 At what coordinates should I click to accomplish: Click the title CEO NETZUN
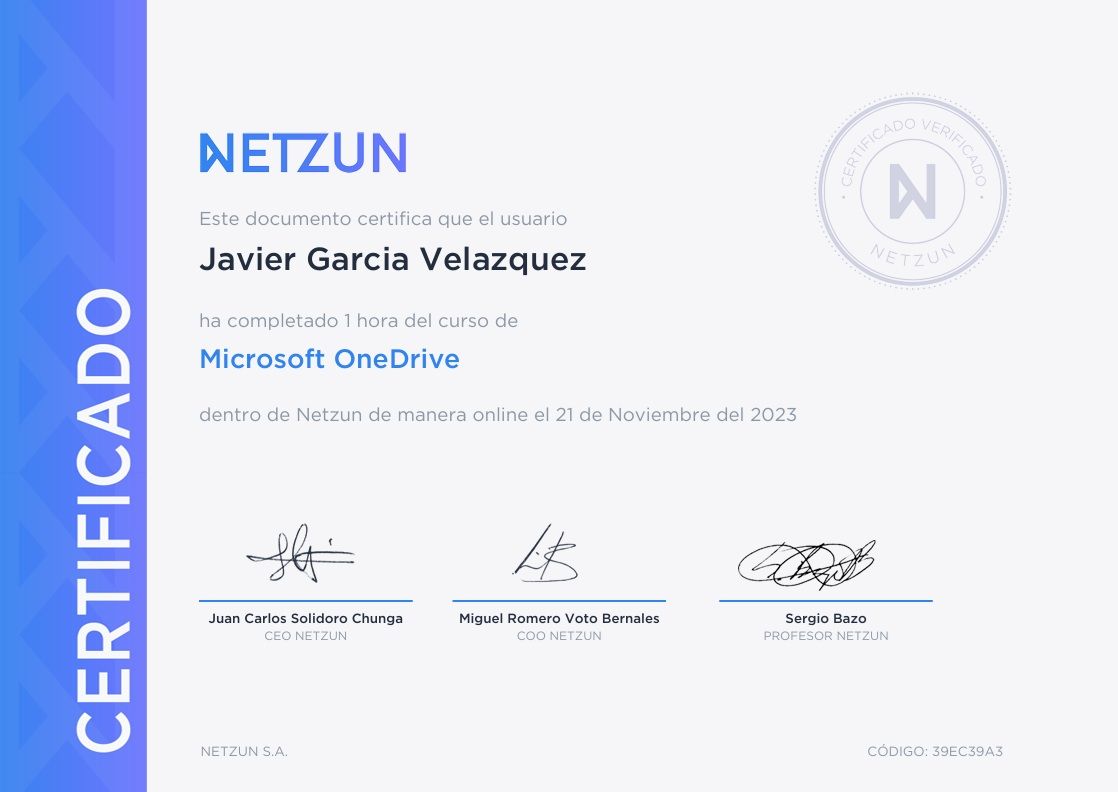tap(305, 636)
